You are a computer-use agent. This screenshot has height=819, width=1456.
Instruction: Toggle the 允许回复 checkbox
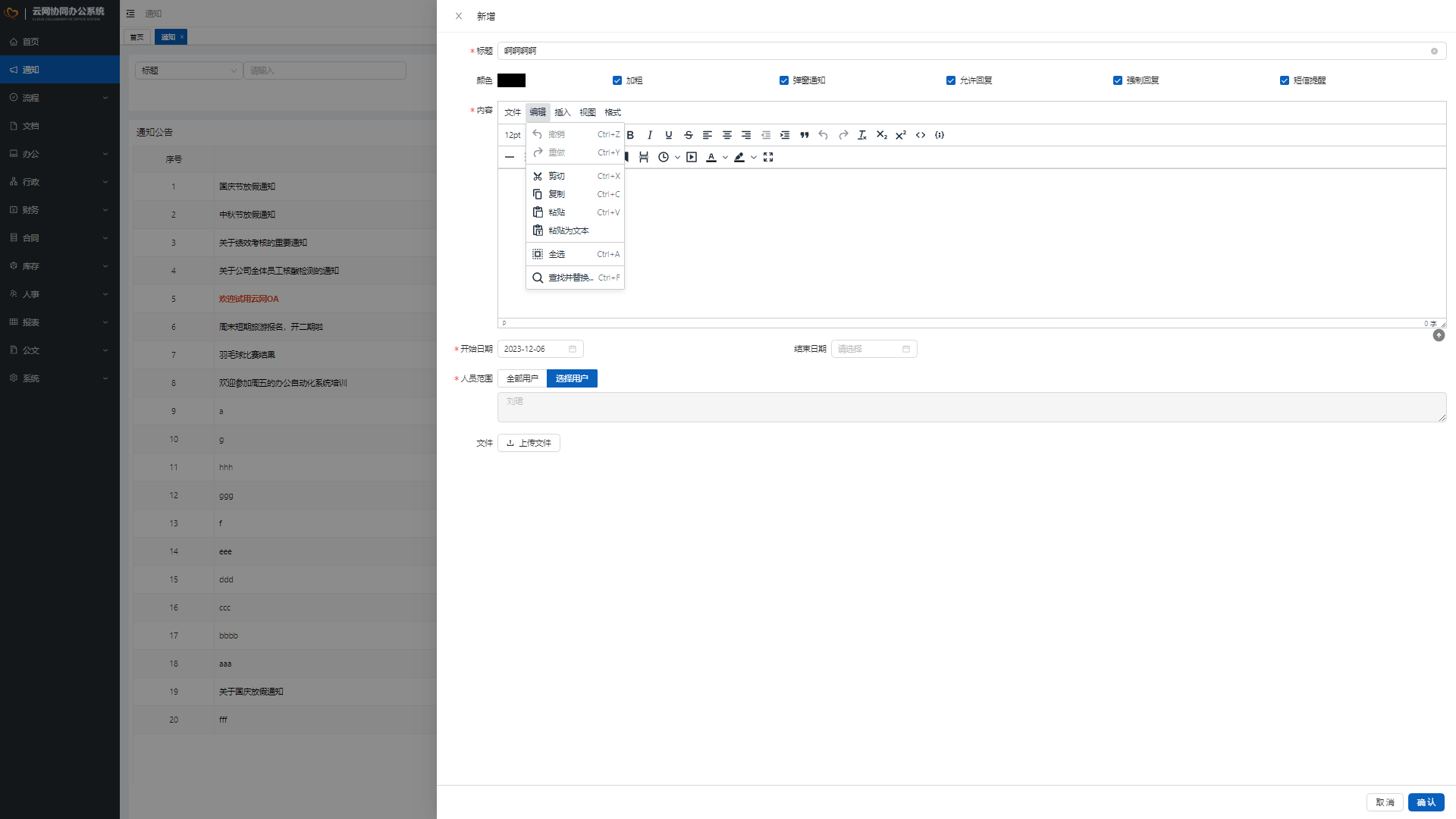(x=951, y=80)
